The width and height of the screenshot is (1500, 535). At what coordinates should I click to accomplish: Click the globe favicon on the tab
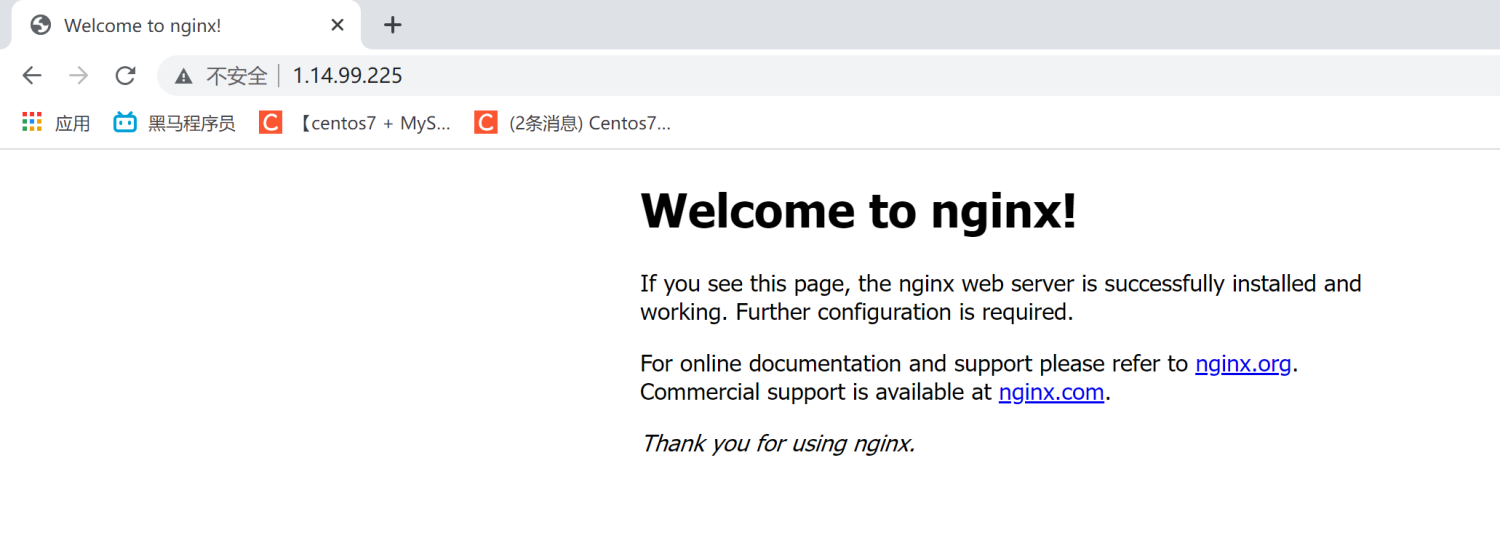click(x=41, y=25)
